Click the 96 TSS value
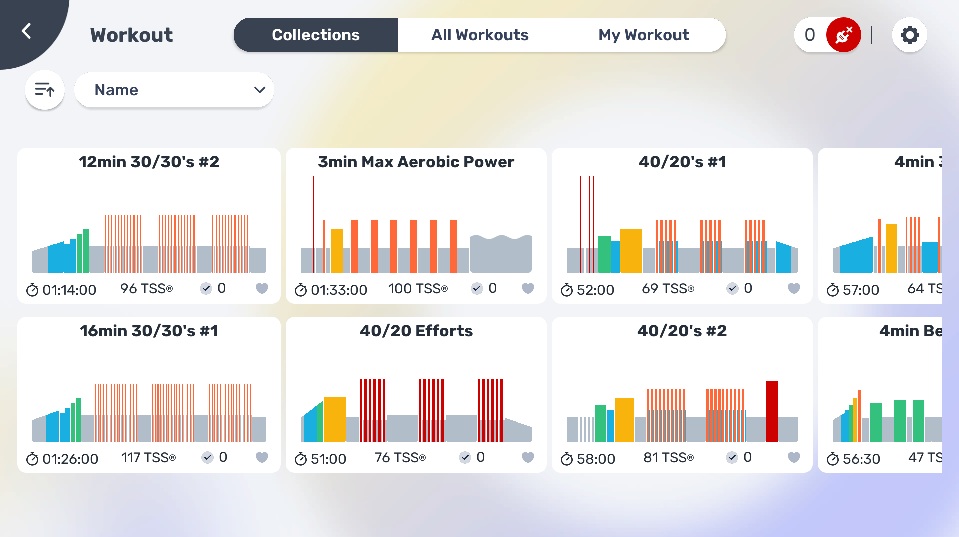The image size is (959, 537). pos(146,288)
